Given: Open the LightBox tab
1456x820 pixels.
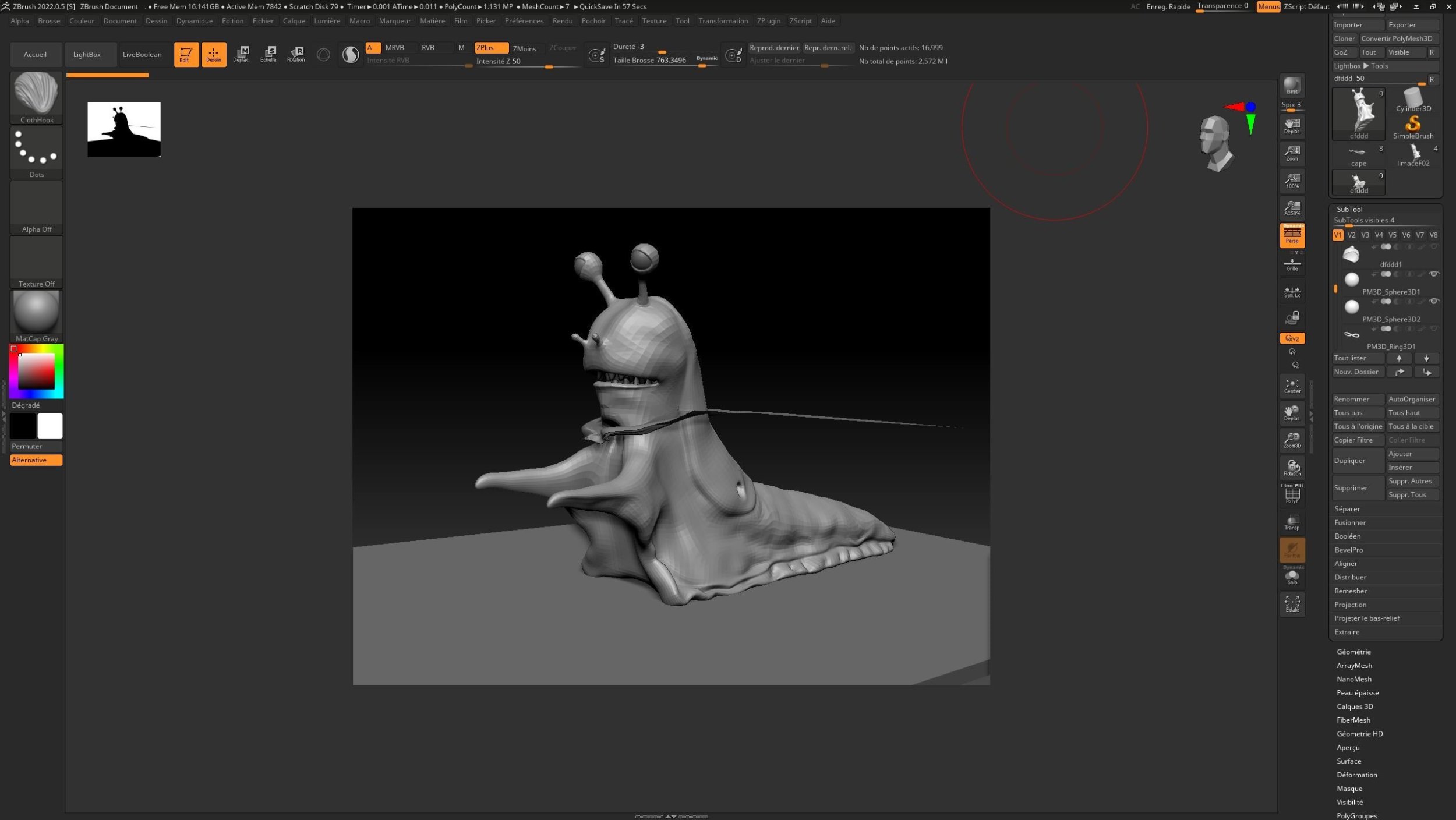Looking at the screenshot, I should 87,54.
